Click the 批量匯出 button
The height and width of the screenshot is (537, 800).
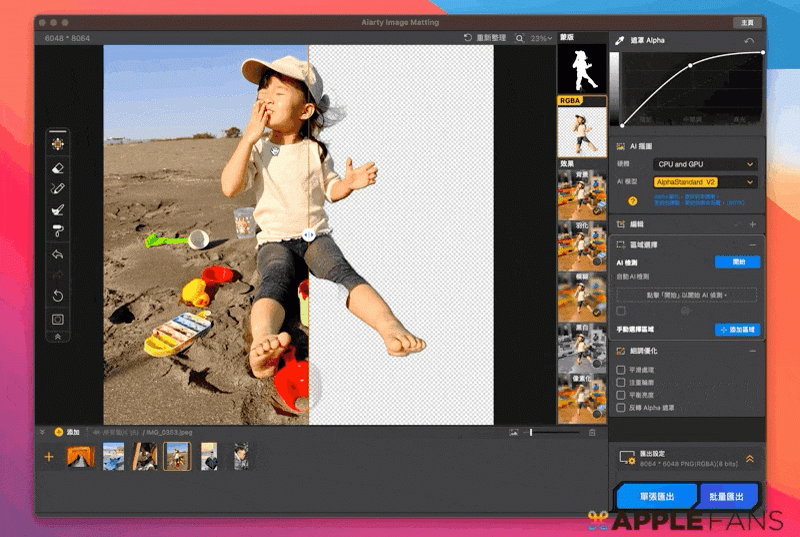726,497
